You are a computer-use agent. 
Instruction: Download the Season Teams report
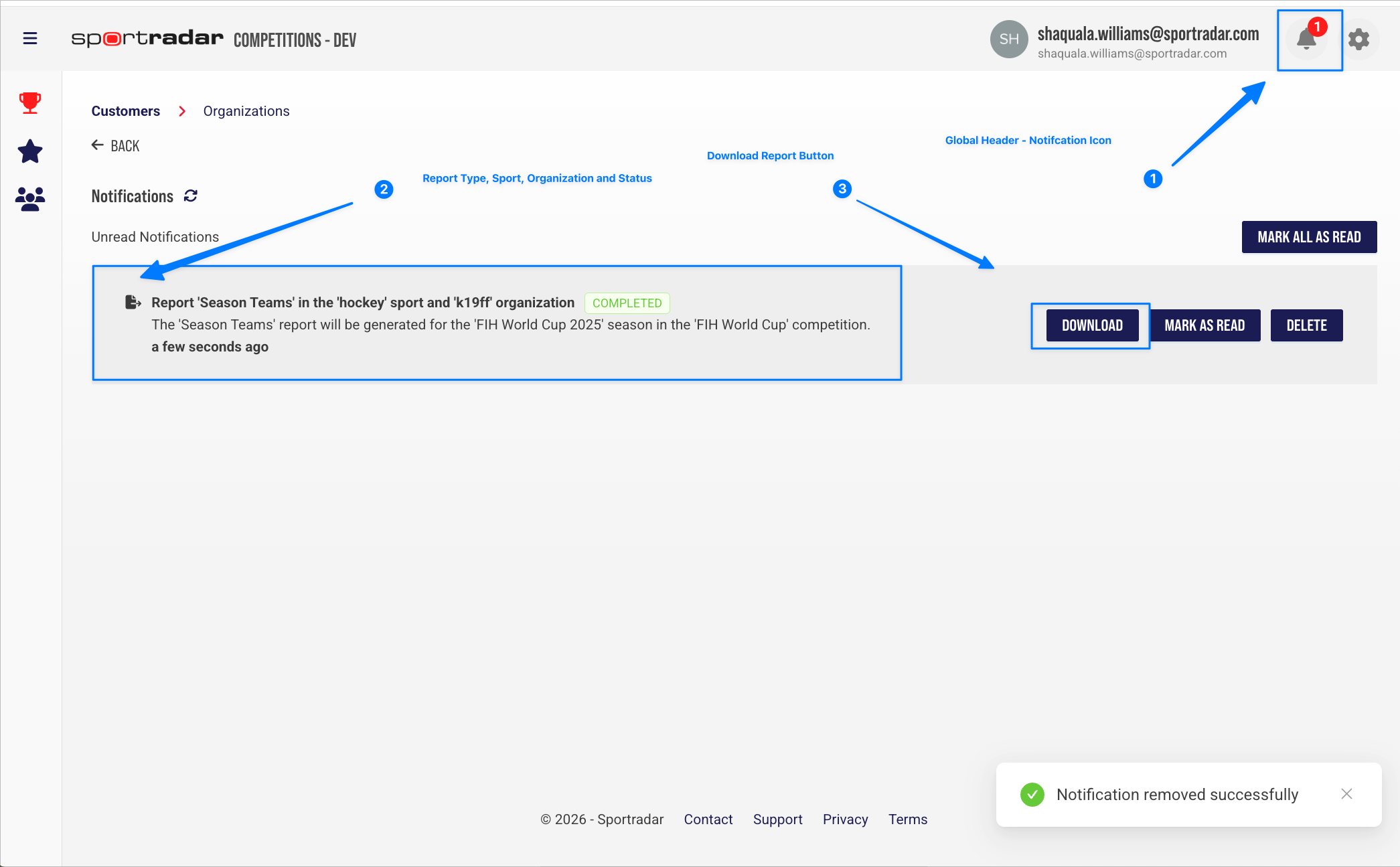coord(1092,325)
